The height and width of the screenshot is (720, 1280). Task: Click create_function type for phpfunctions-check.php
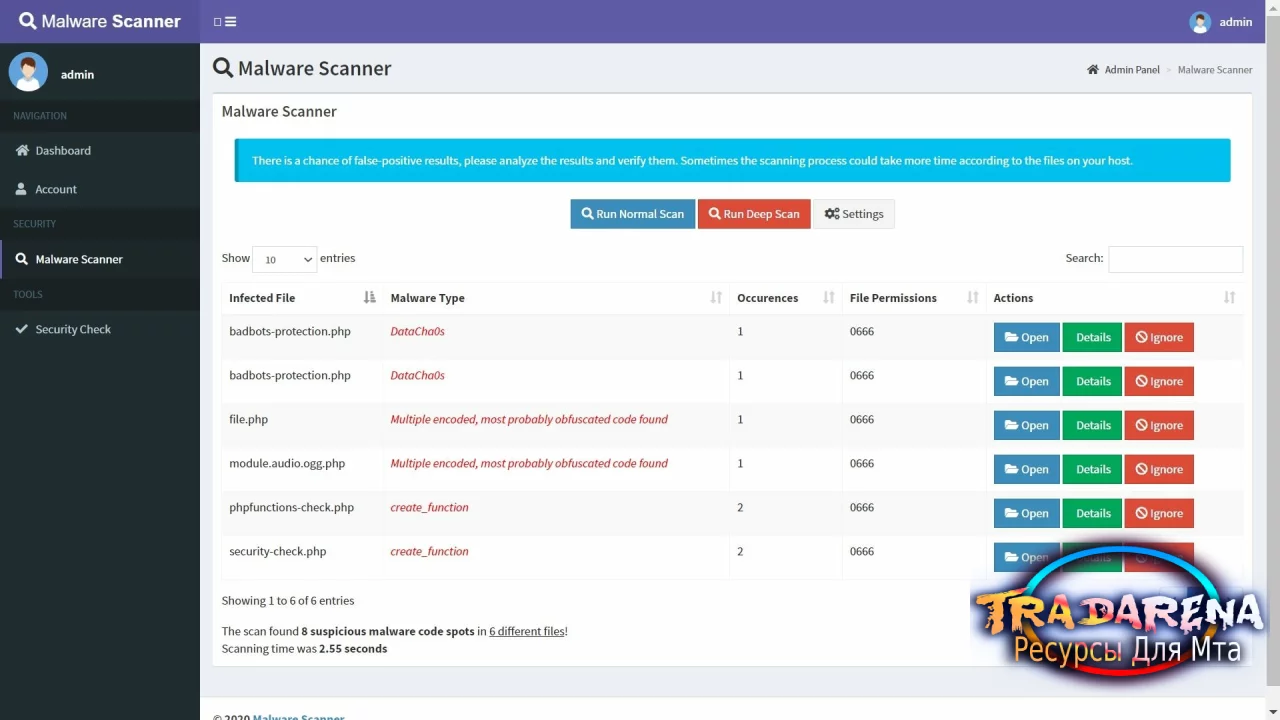429,507
